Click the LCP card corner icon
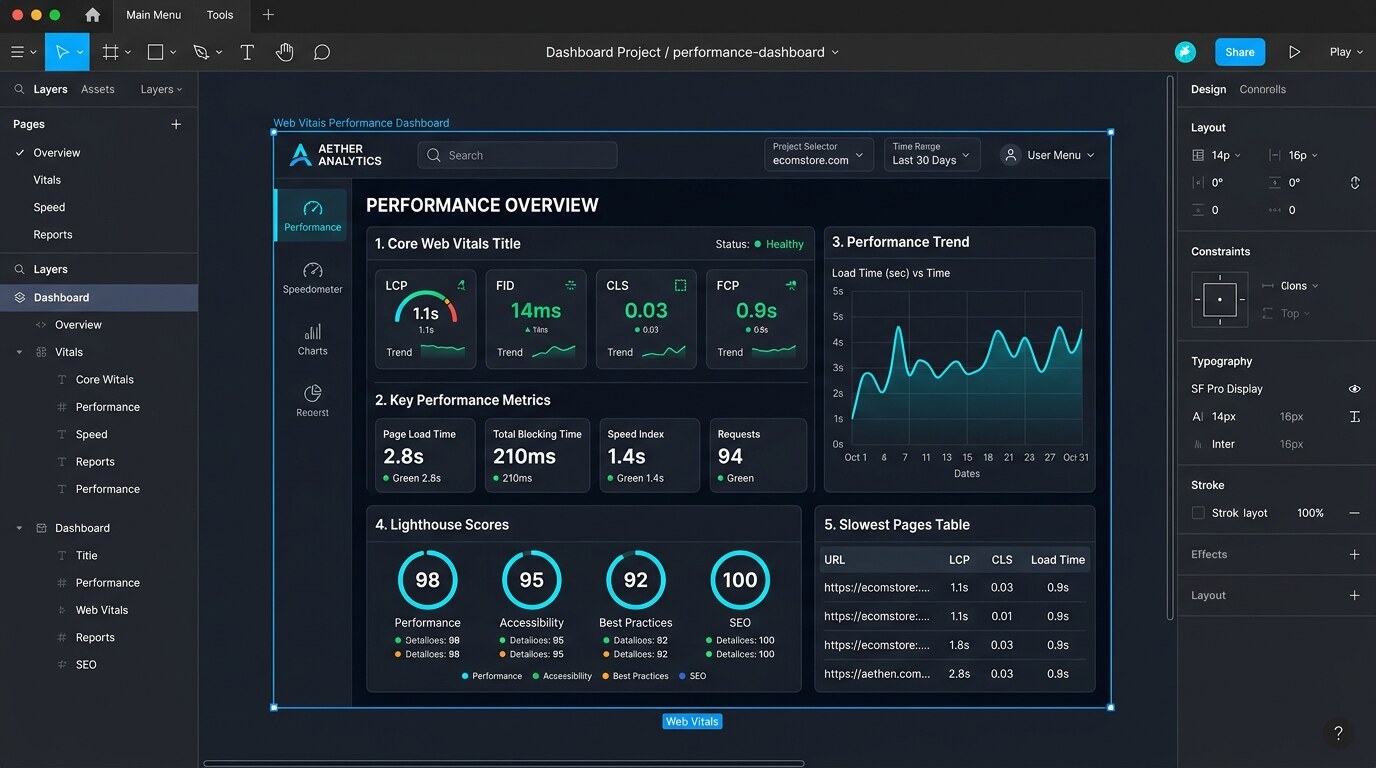1376x768 pixels. (x=461, y=285)
